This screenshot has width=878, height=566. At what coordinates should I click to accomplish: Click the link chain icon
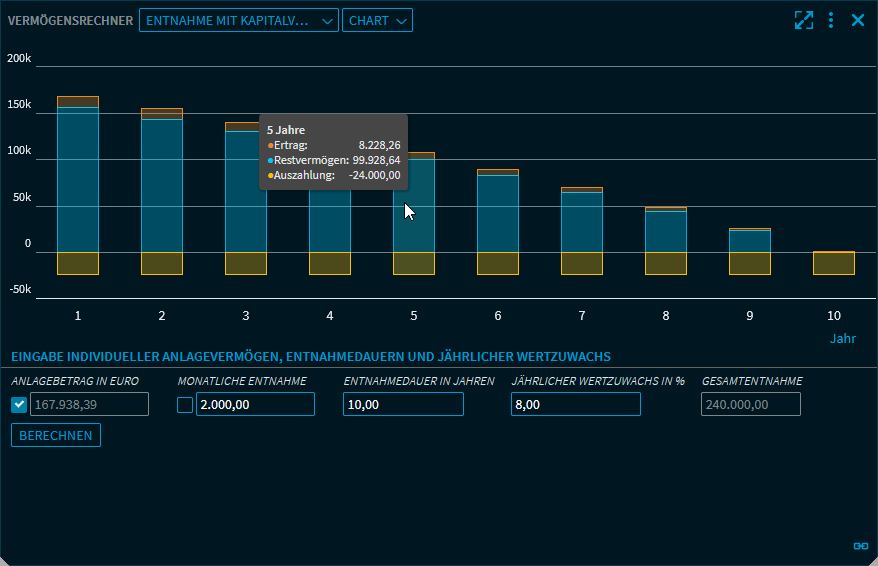[x=860, y=546]
